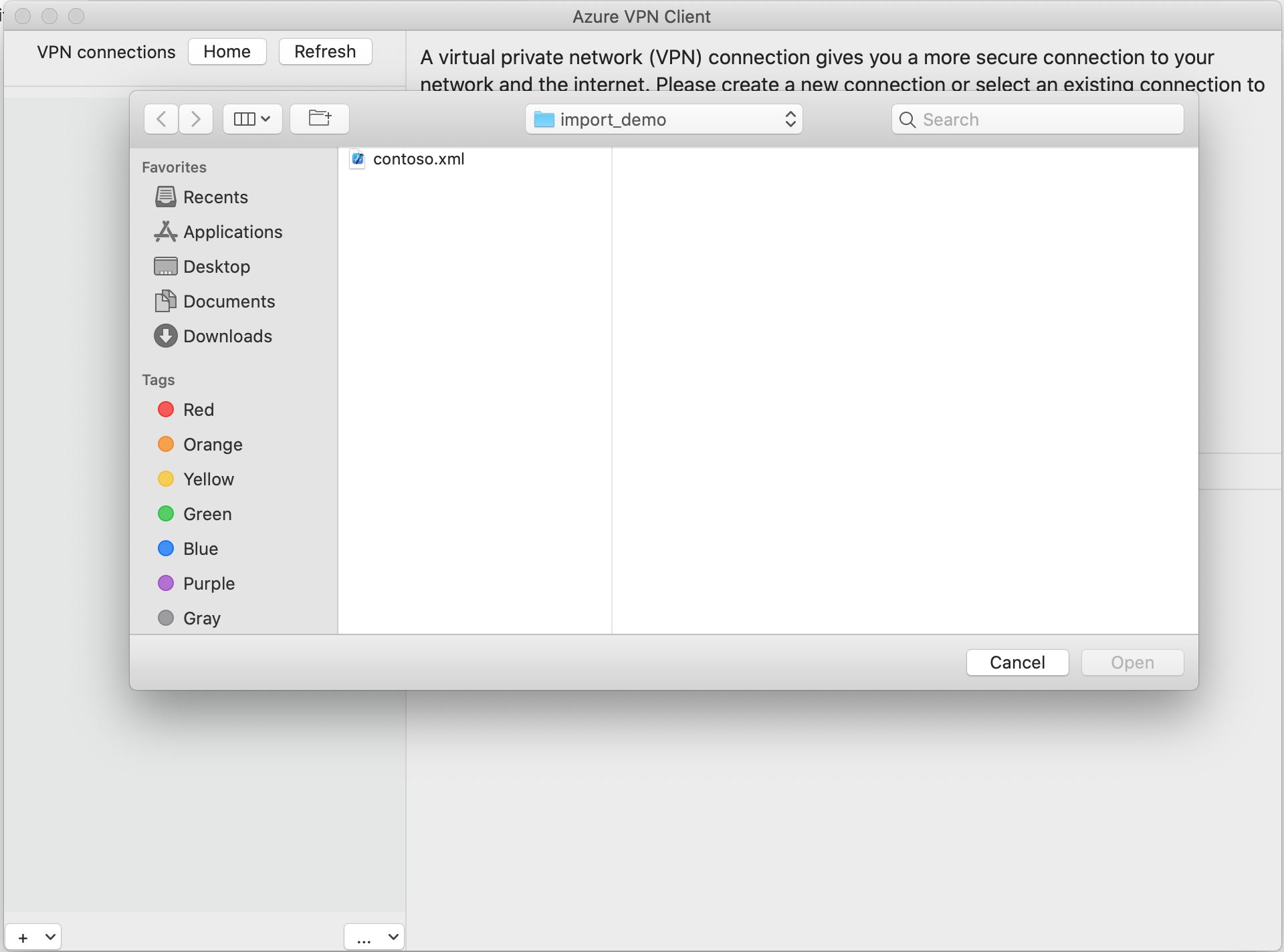Select the Blue tag filter
The image size is (1284, 952).
coord(199,547)
